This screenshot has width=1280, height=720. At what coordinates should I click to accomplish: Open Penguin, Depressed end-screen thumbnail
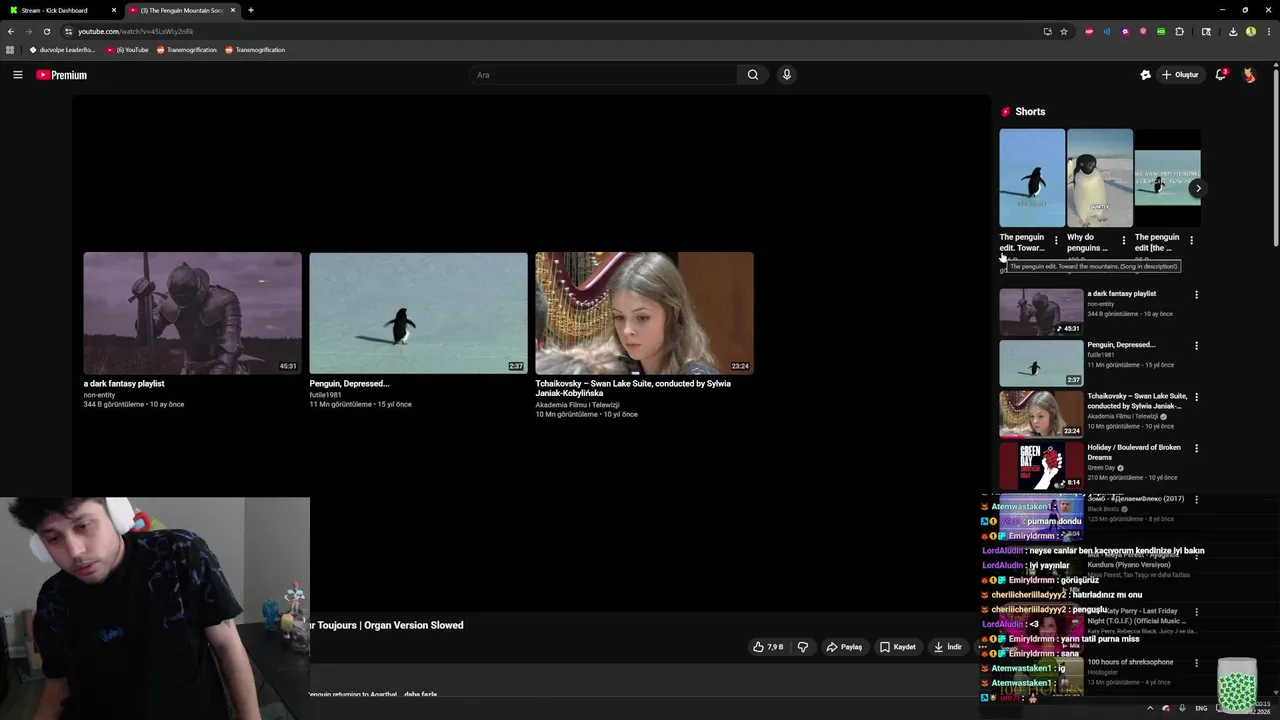[x=418, y=313]
